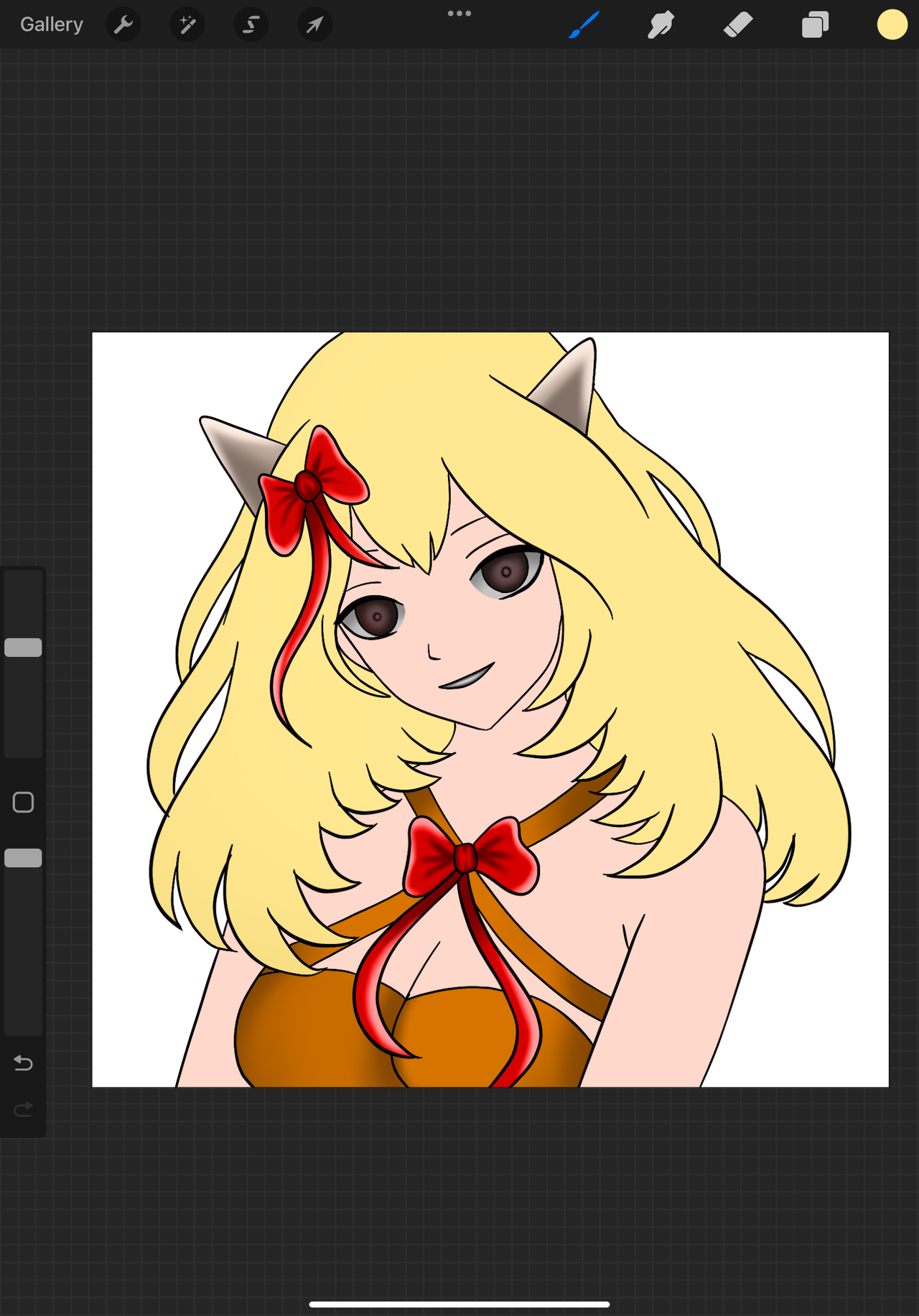Undo the last action
This screenshot has width=919, height=1316.
point(23,1063)
